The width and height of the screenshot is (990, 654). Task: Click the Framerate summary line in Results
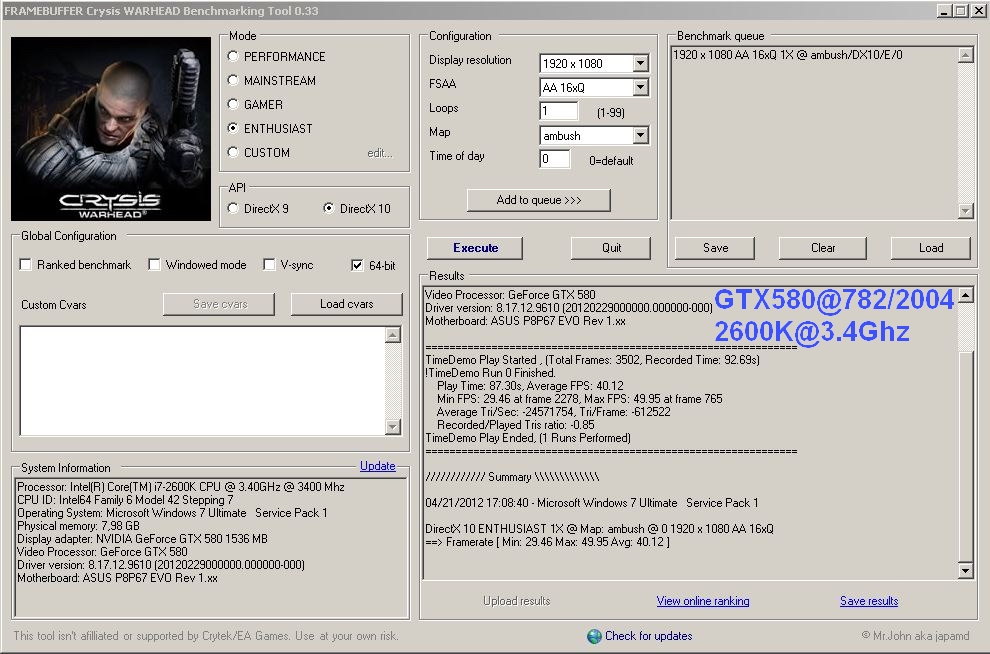pos(547,542)
